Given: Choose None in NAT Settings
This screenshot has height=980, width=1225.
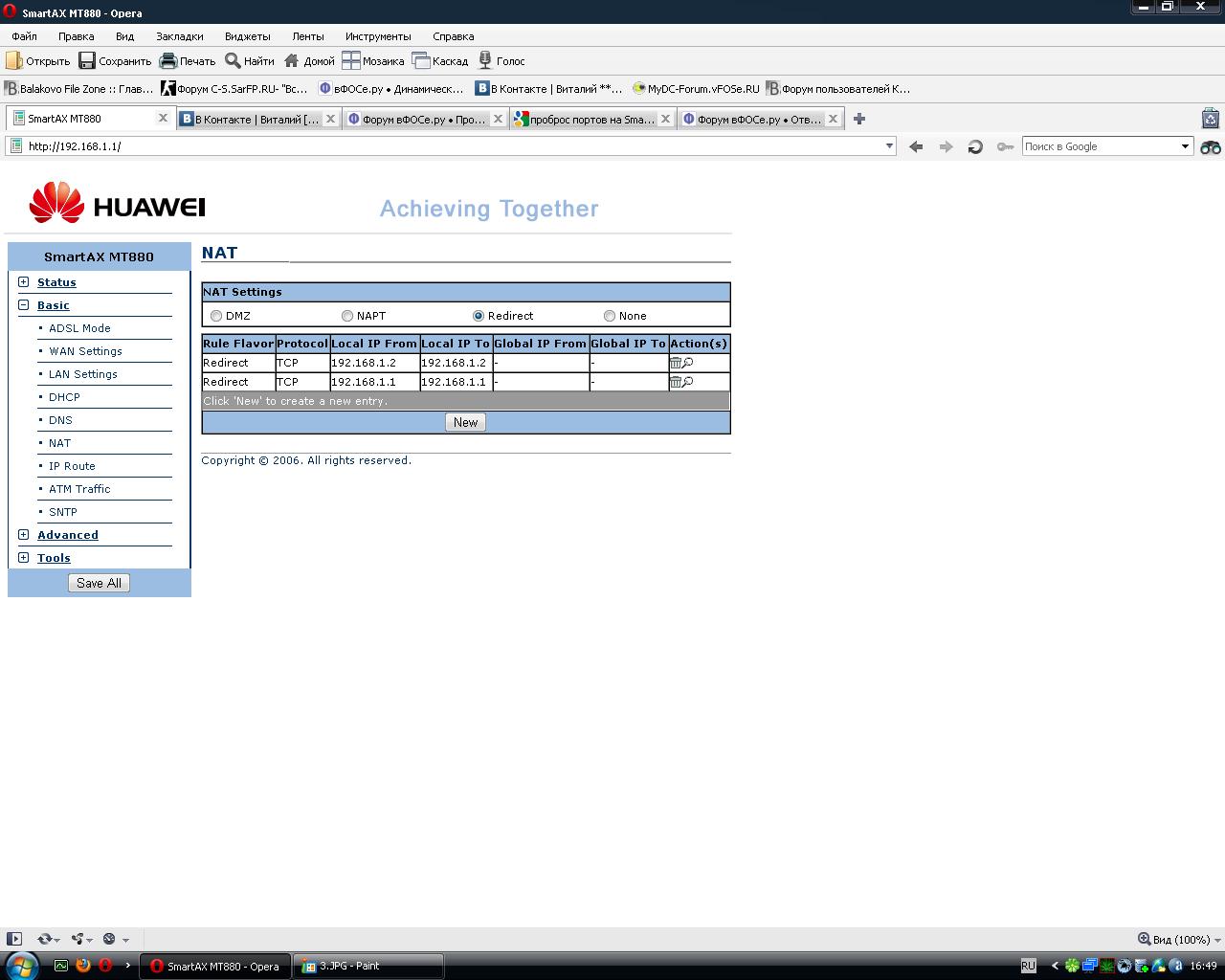Looking at the screenshot, I should point(610,316).
